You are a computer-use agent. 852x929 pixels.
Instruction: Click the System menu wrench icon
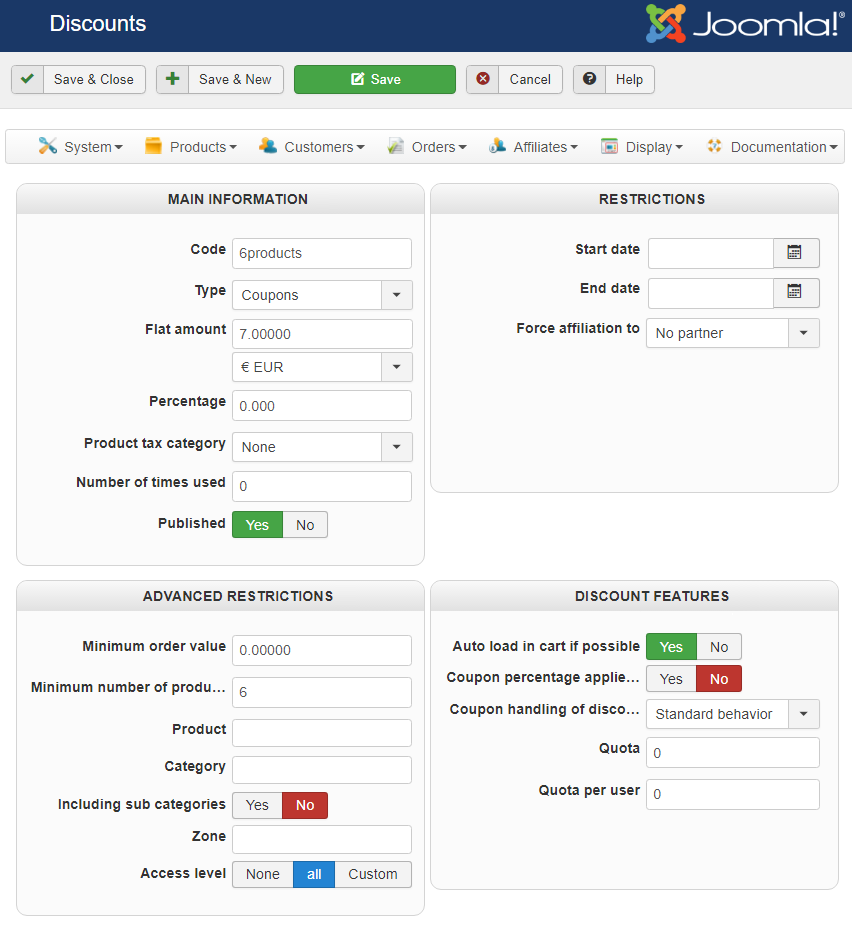[48, 146]
